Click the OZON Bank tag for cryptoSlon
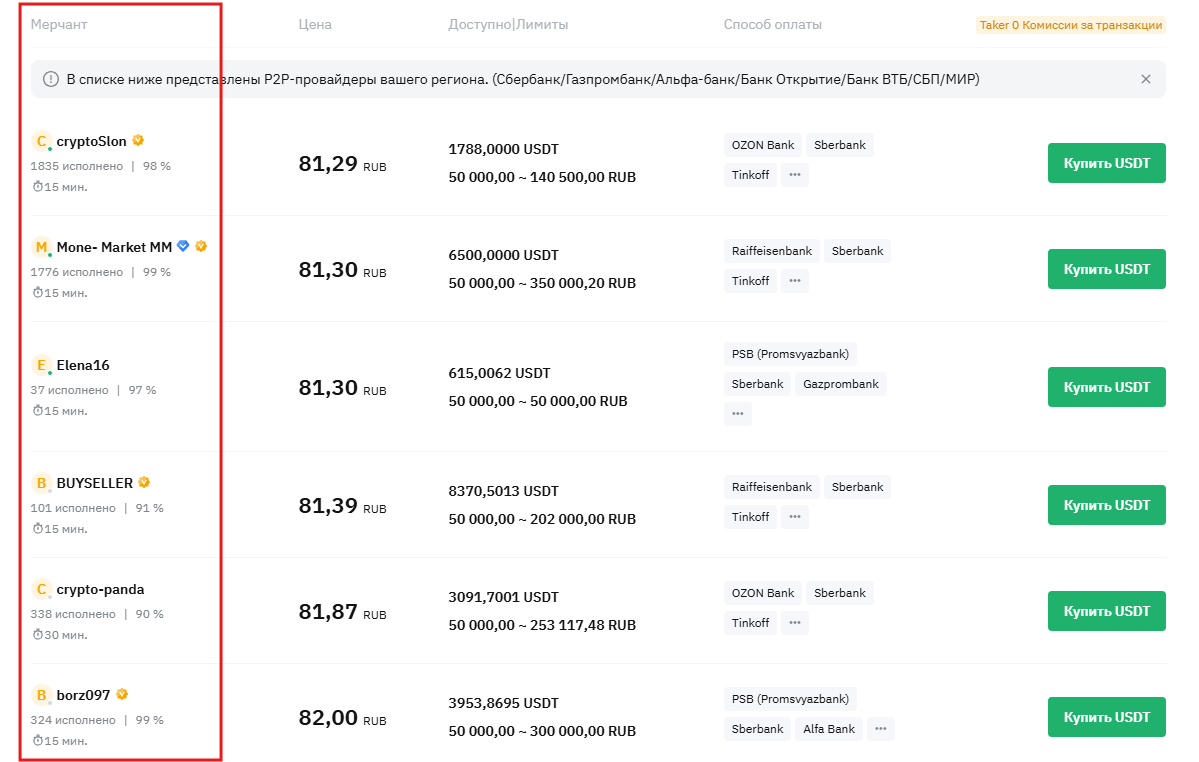 [x=762, y=145]
